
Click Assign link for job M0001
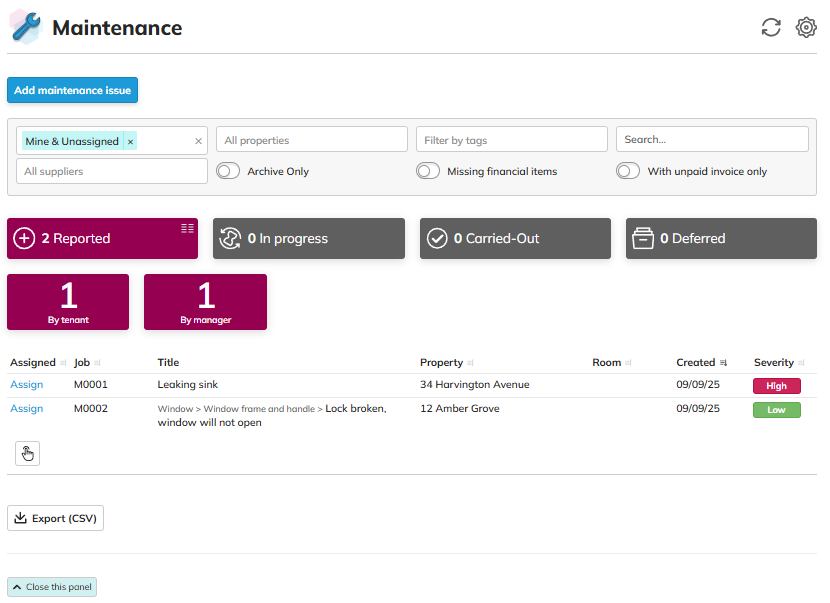click(27, 385)
